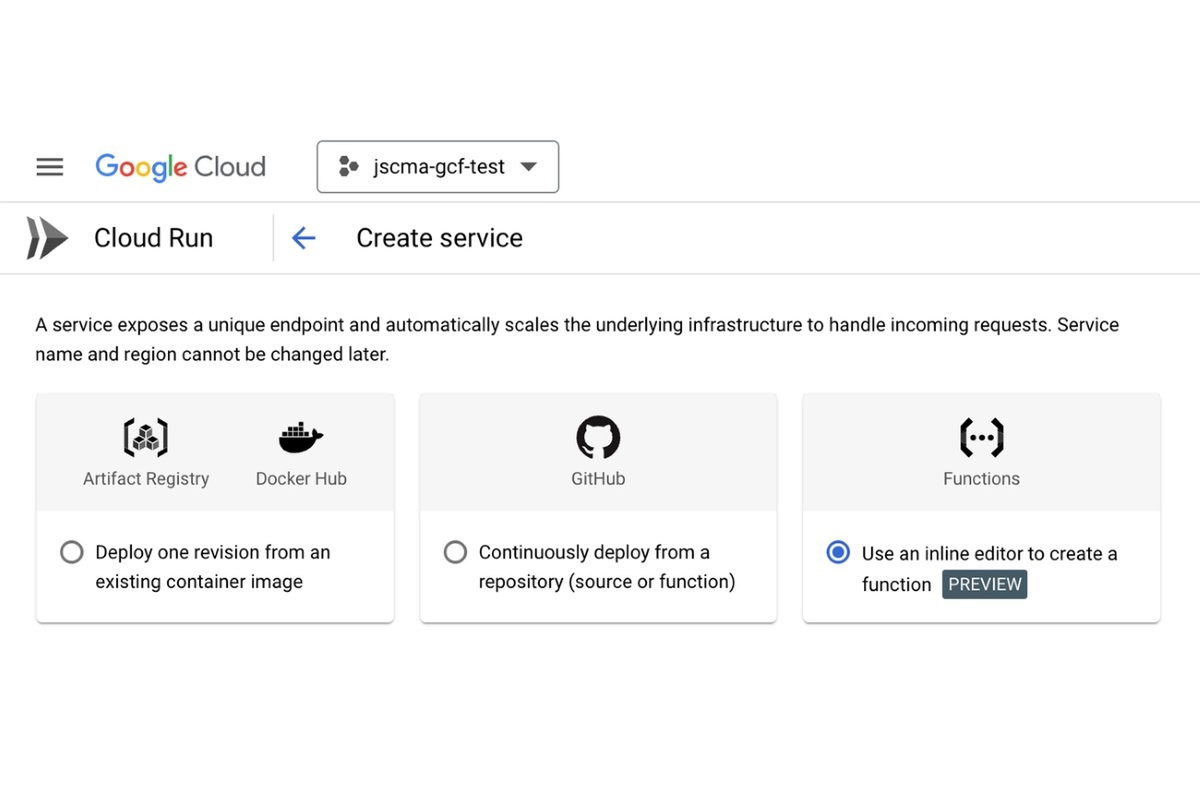Click the Google Cloud logo
The height and width of the screenshot is (800, 1200).
pyautogui.click(x=180, y=167)
